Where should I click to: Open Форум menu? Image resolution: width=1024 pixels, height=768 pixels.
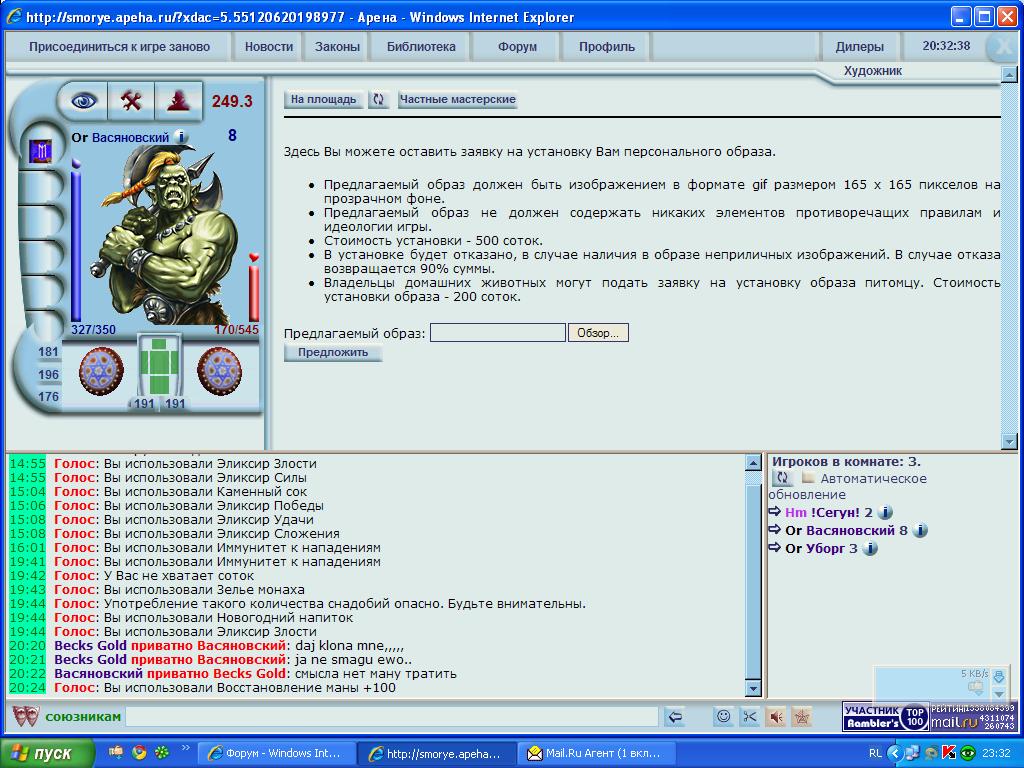(517, 47)
